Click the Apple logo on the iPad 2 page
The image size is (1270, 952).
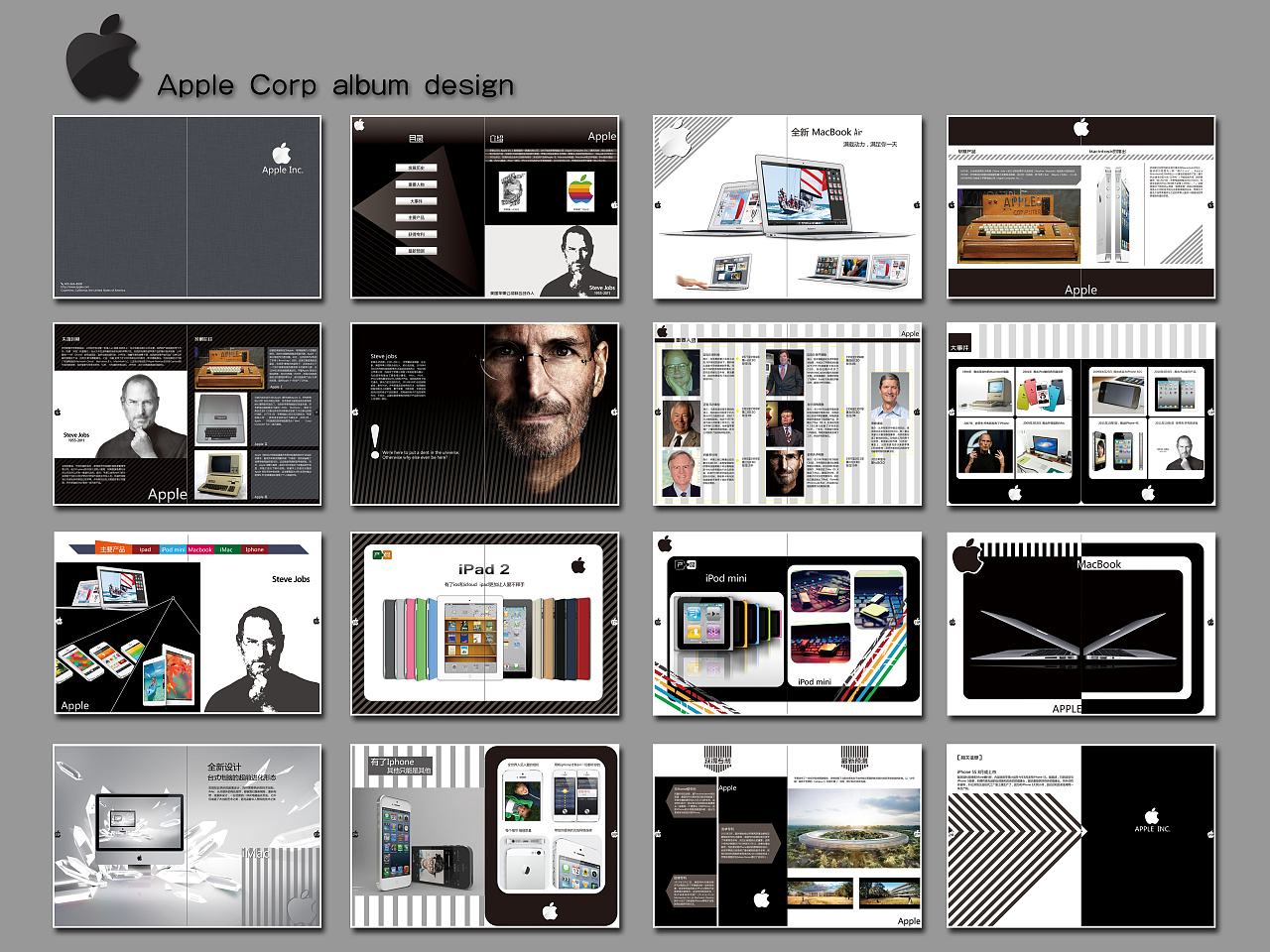click(578, 565)
